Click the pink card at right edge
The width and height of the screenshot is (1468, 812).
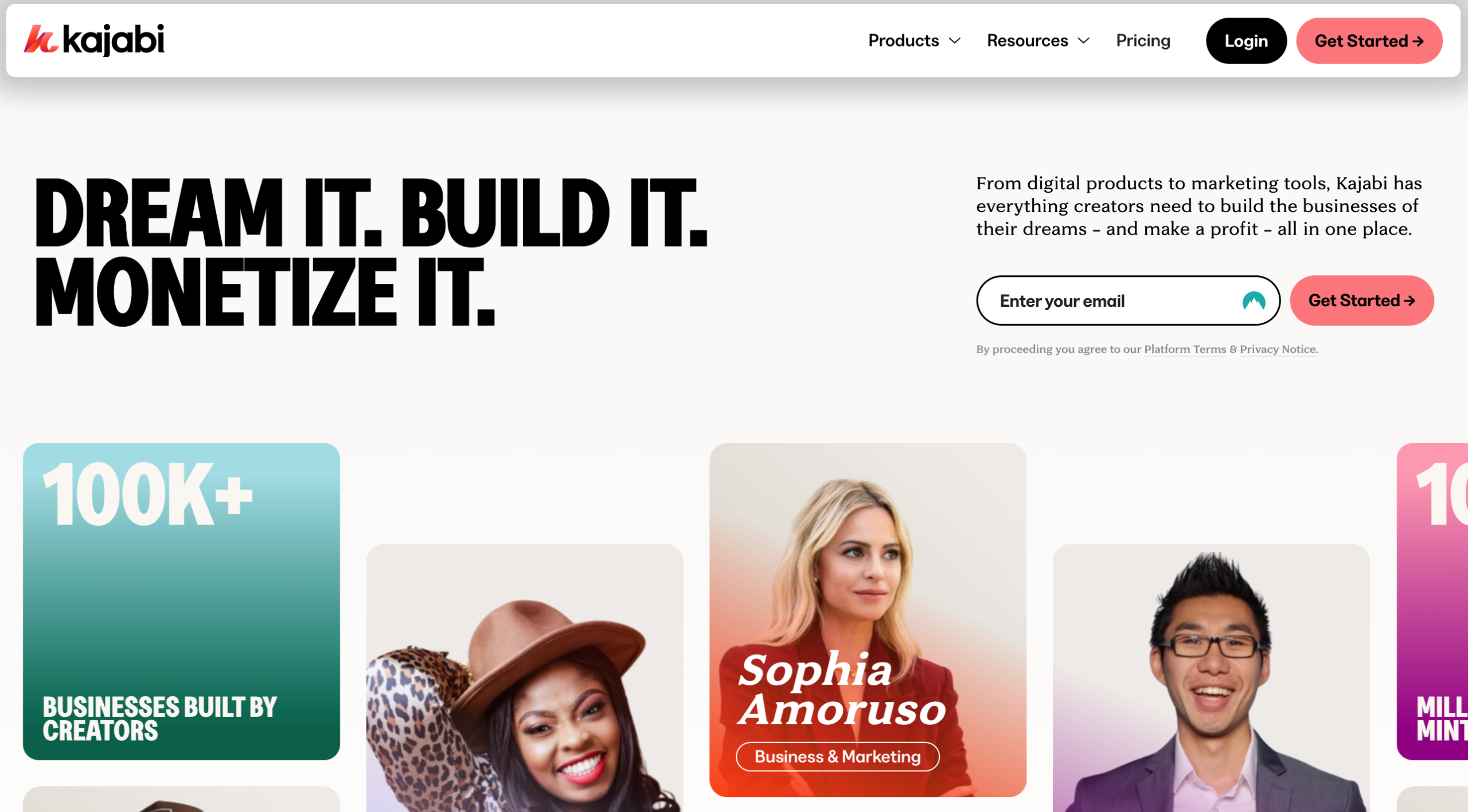(1432, 602)
